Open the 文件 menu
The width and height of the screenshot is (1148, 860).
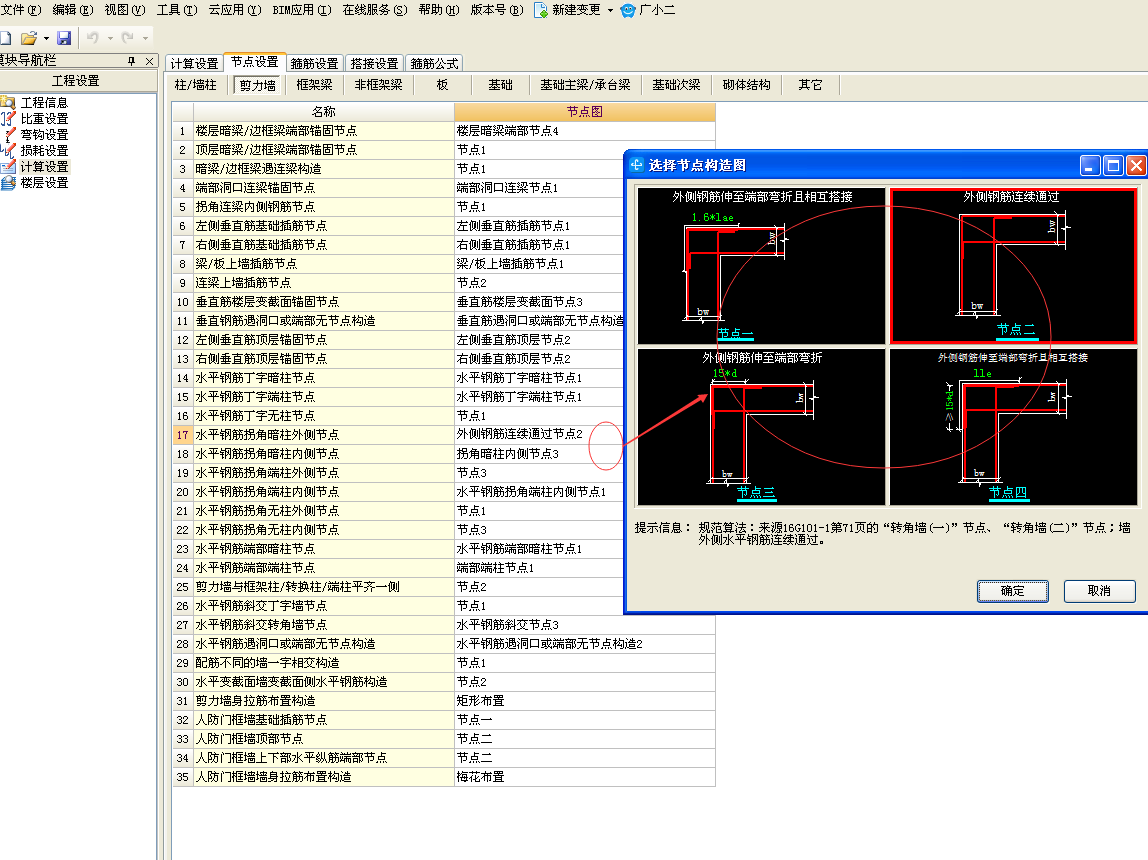click(x=20, y=10)
